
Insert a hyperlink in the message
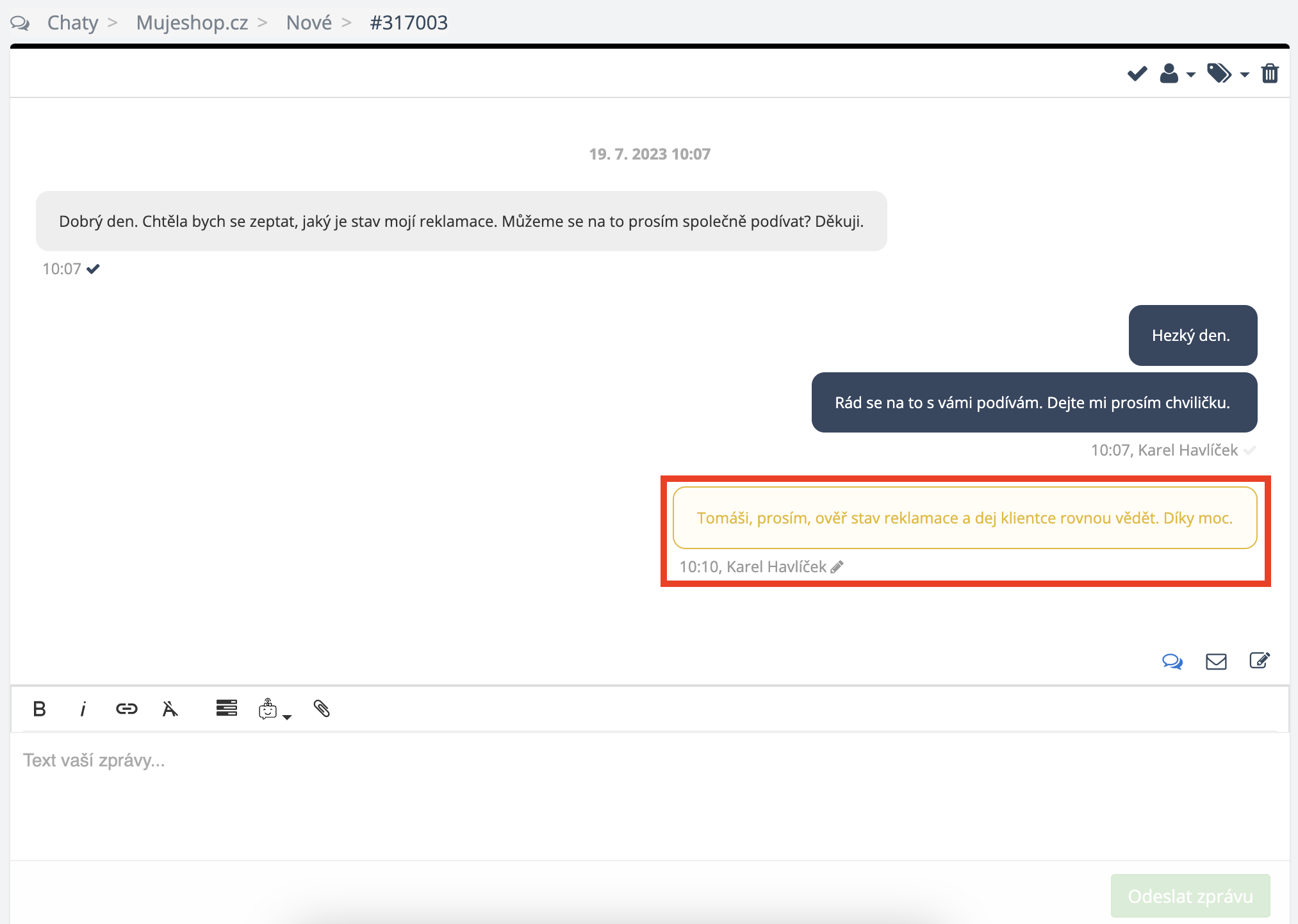pyautogui.click(x=126, y=709)
